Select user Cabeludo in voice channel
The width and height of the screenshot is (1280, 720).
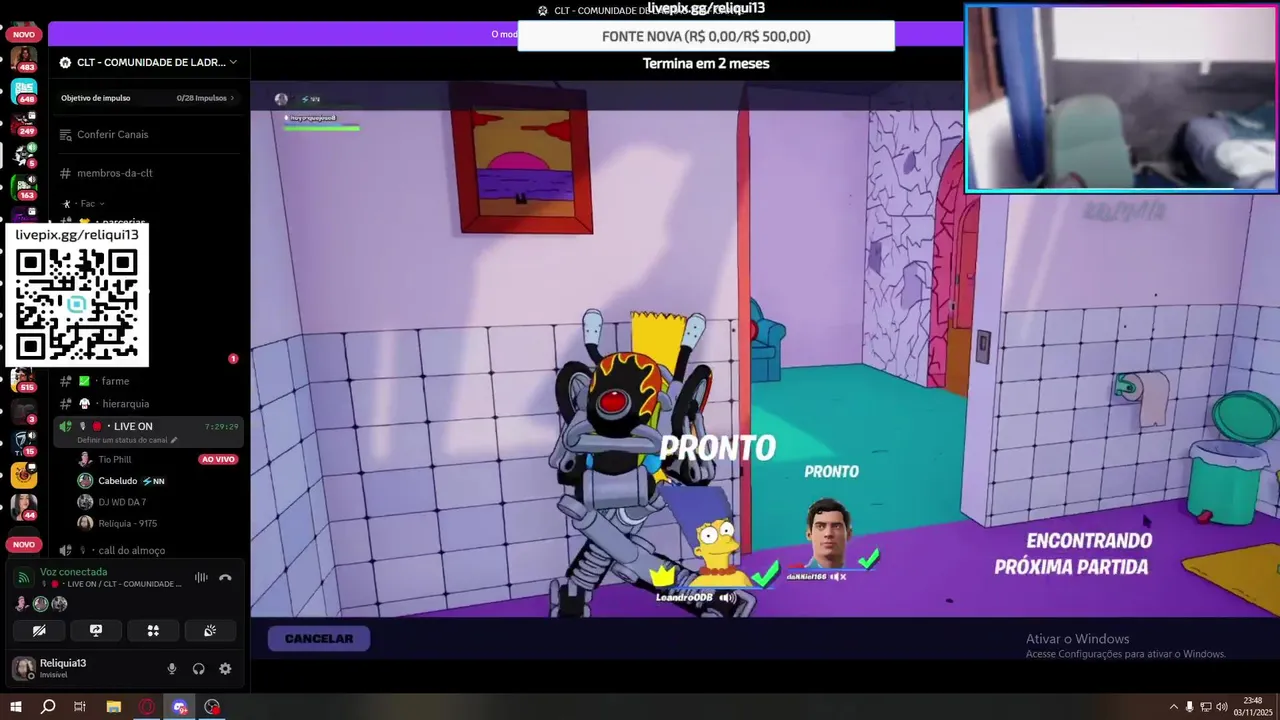tap(118, 481)
